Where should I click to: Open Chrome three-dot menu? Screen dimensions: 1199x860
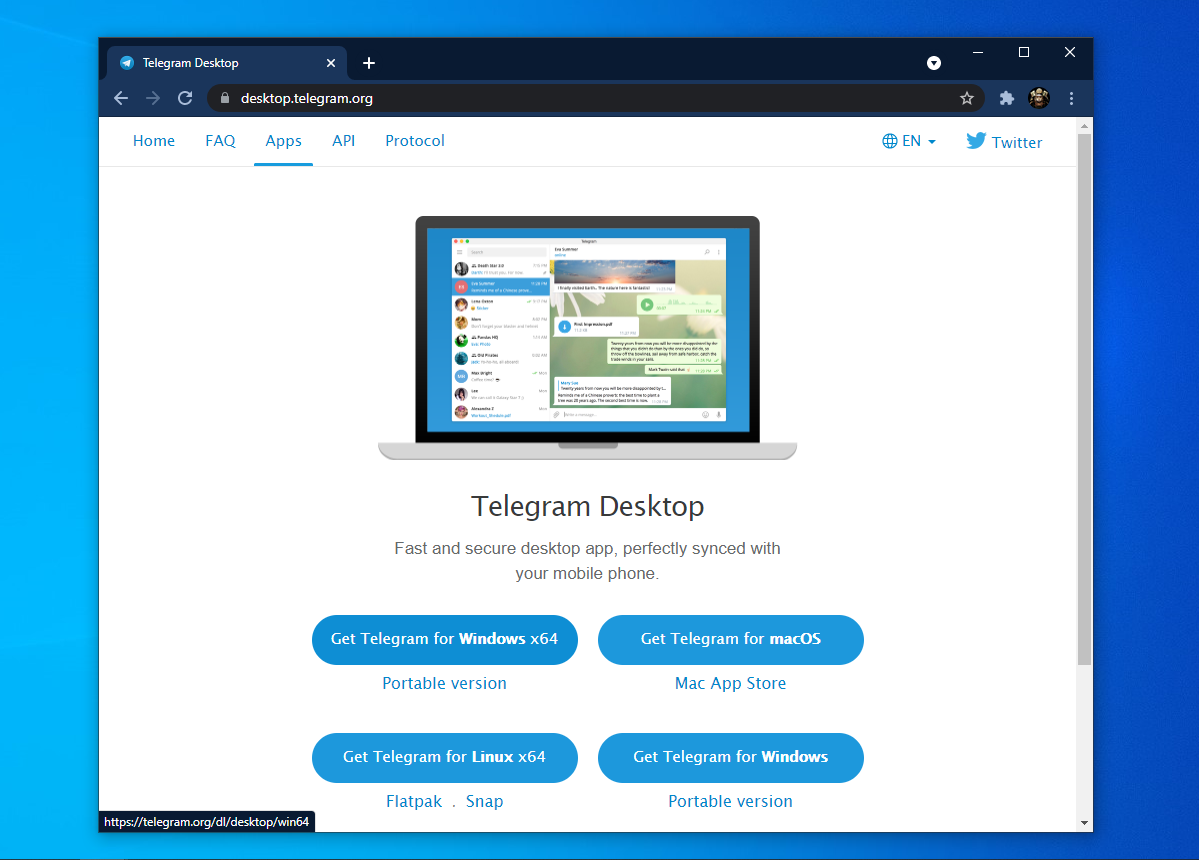[x=1071, y=98]
